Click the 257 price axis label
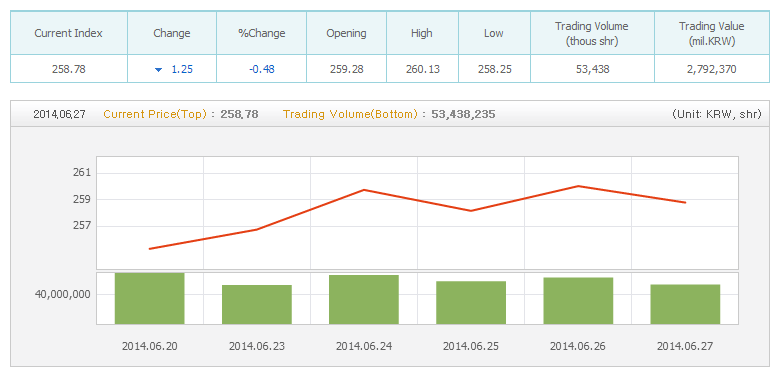 tap(82, 226)
